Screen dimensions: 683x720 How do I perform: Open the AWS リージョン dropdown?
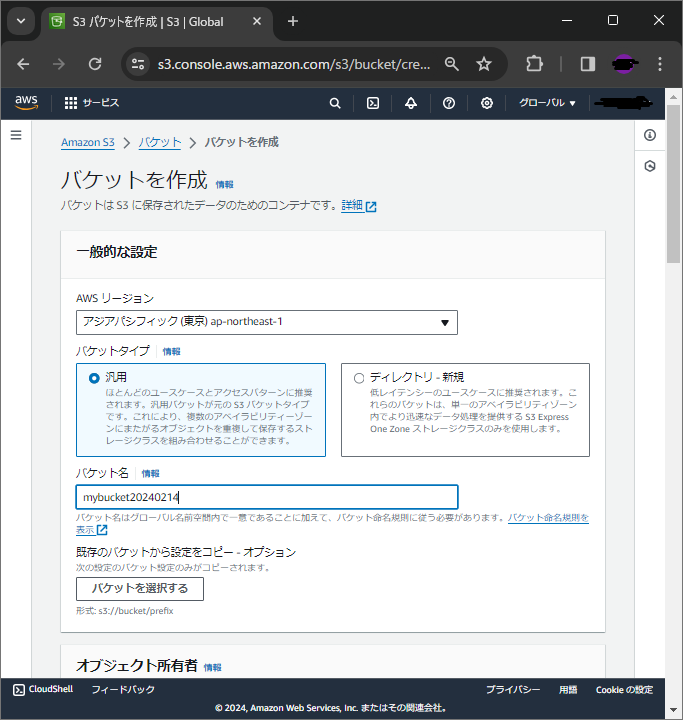coord(267,322)
